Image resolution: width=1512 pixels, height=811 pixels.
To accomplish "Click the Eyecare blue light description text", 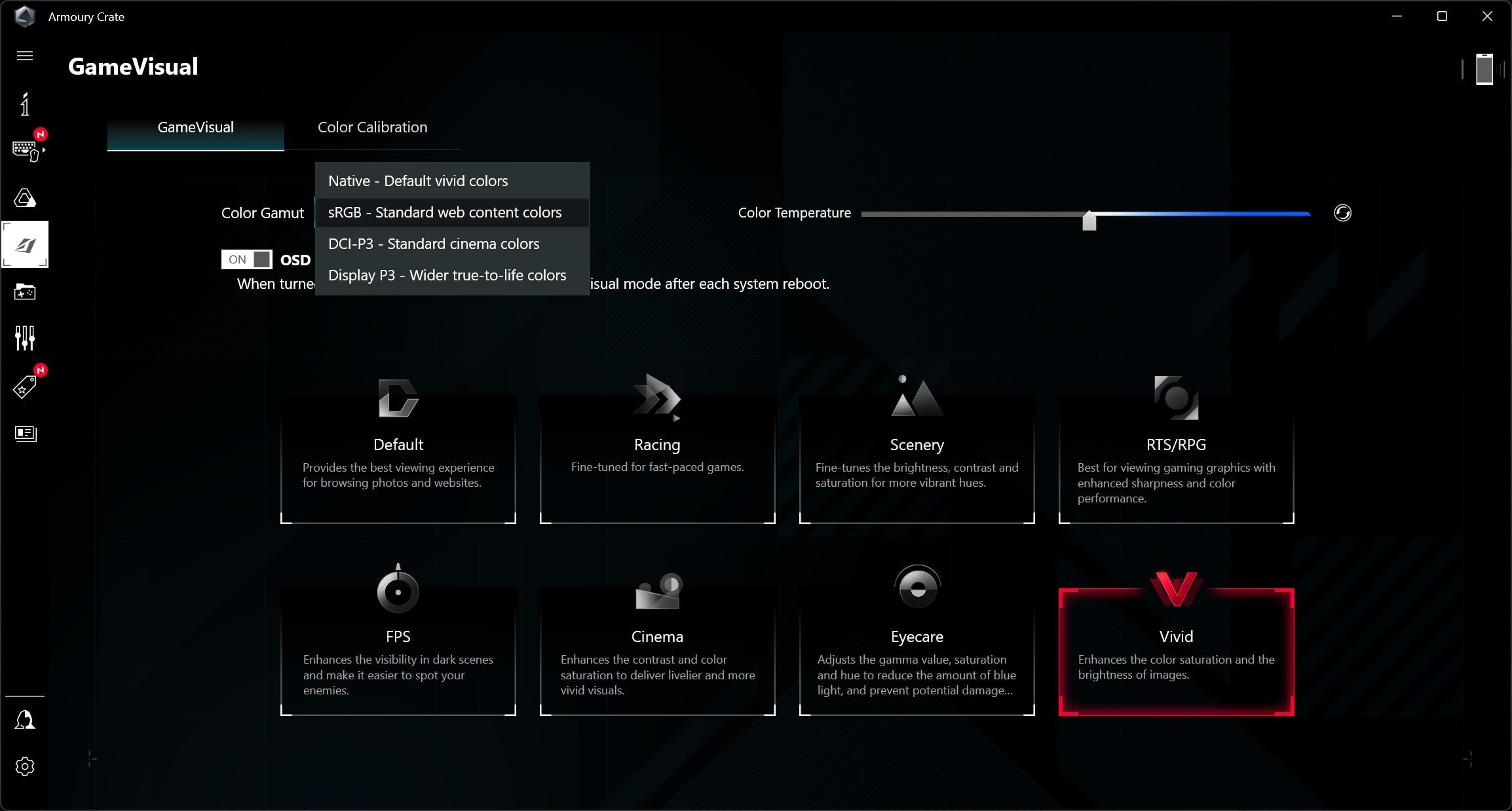I will pos(917,675).
